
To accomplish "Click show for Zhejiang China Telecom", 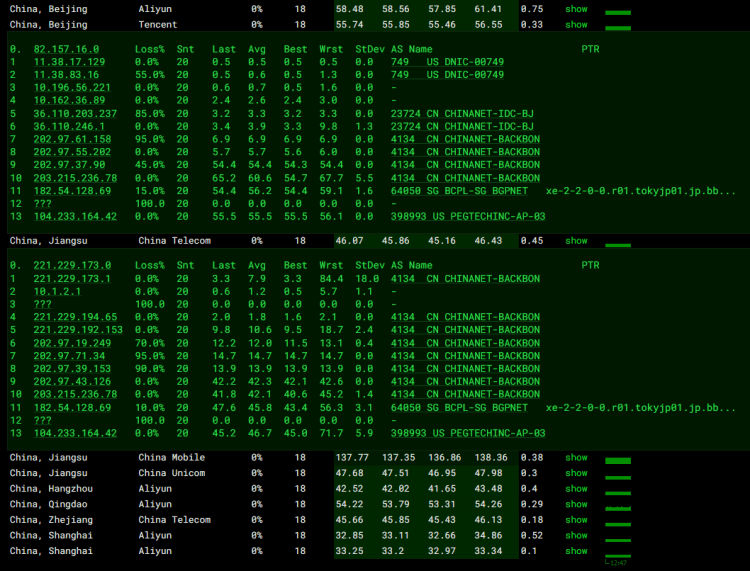I will (576, 520).
